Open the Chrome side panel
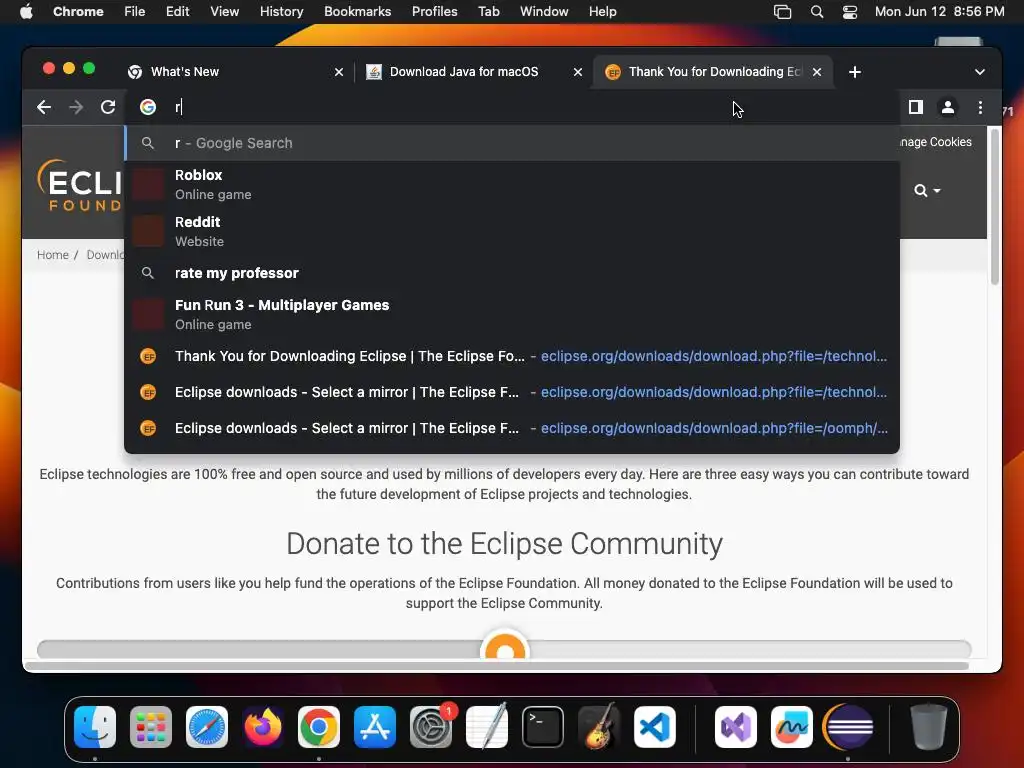The height and width of the screenshot is (768, 1024). tap(916, 107)
